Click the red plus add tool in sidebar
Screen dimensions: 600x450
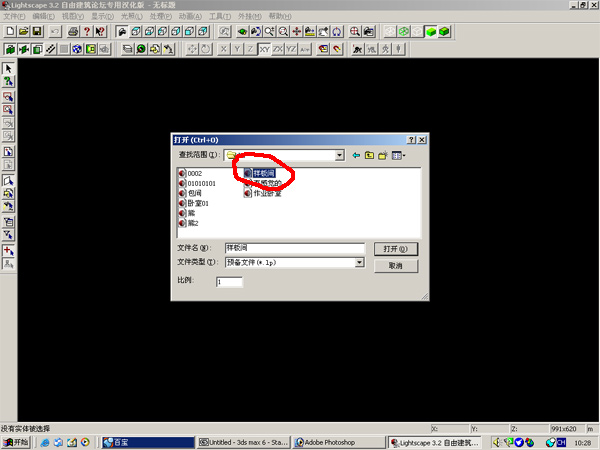(8, 251)
